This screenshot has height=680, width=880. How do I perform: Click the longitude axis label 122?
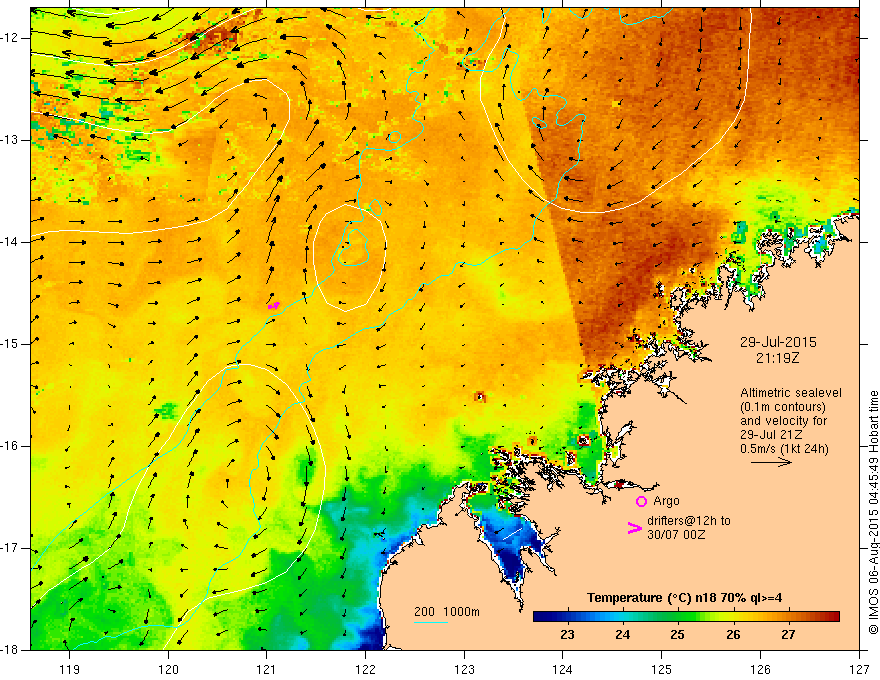point(365,669)
